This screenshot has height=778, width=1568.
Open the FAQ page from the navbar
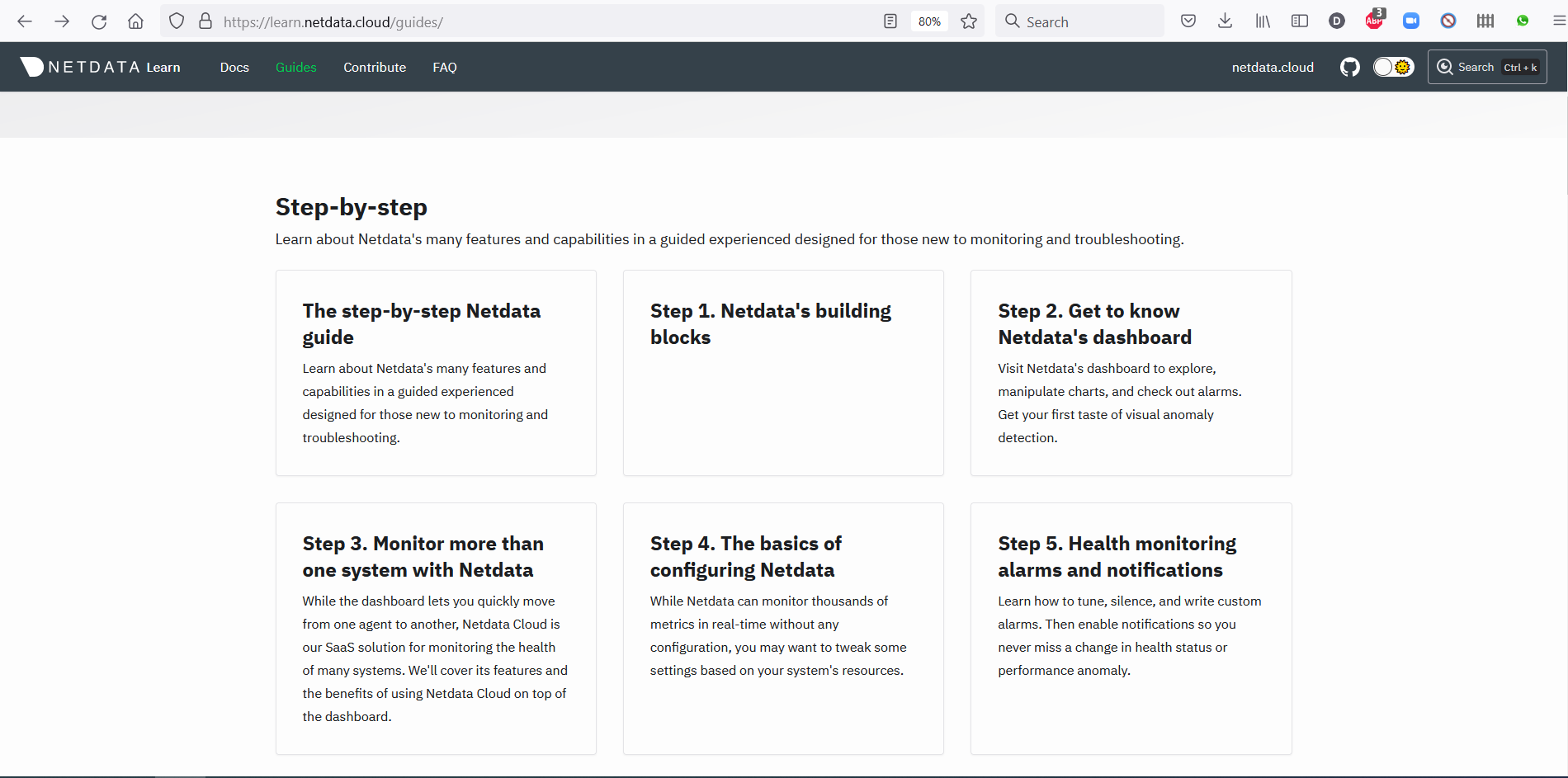tap(445, 67)
